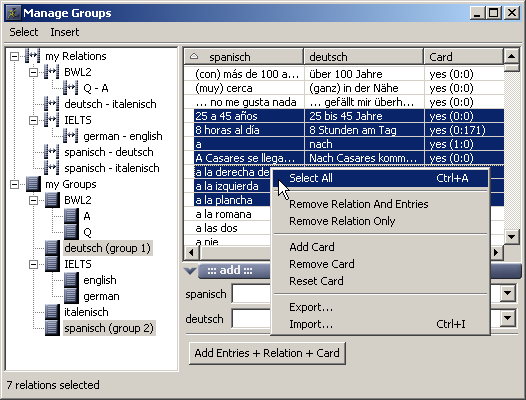
Task: Click the table's vertical scrollbar down arrow
Action: click(511, 237)
